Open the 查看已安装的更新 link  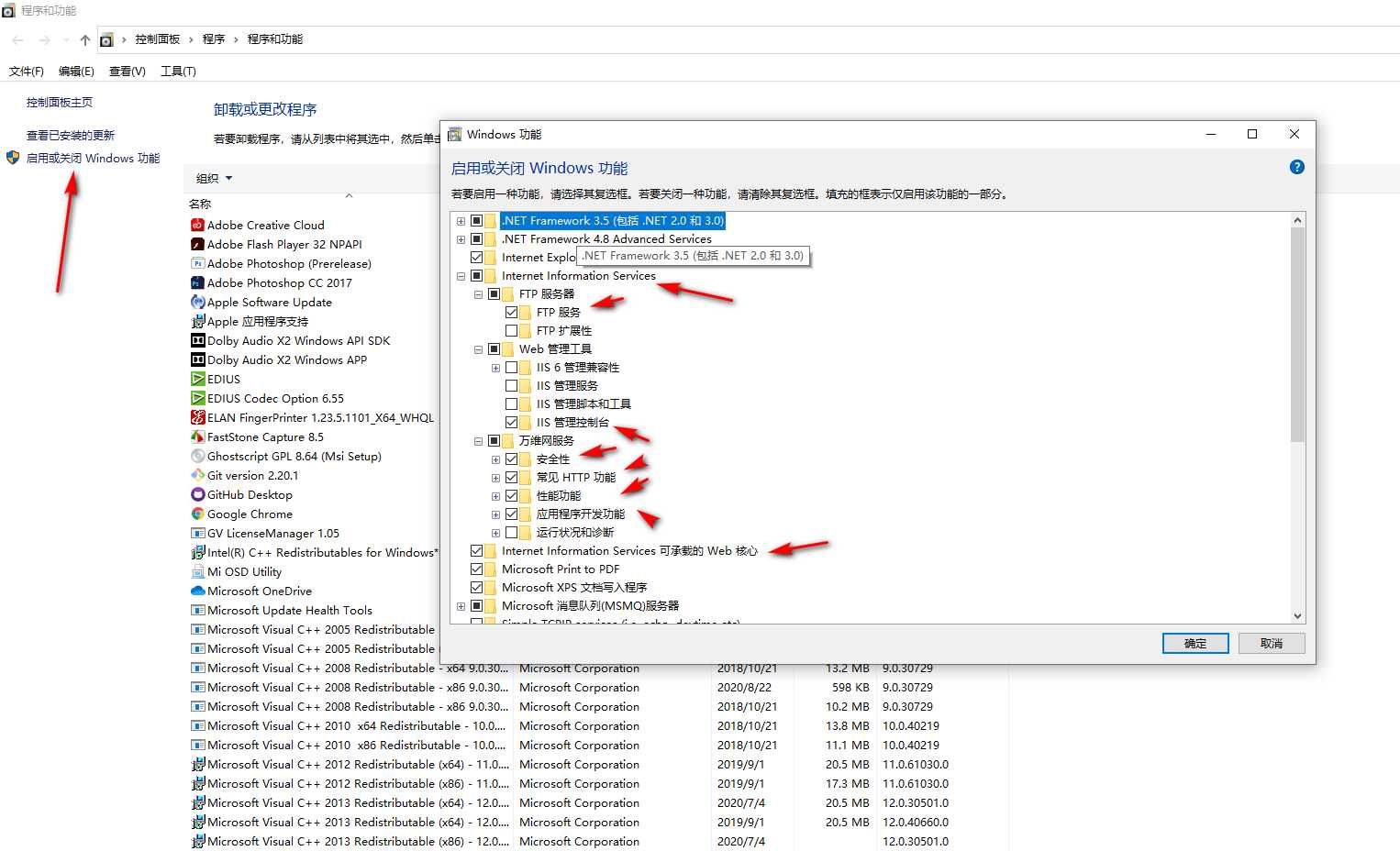click(71, 135)
